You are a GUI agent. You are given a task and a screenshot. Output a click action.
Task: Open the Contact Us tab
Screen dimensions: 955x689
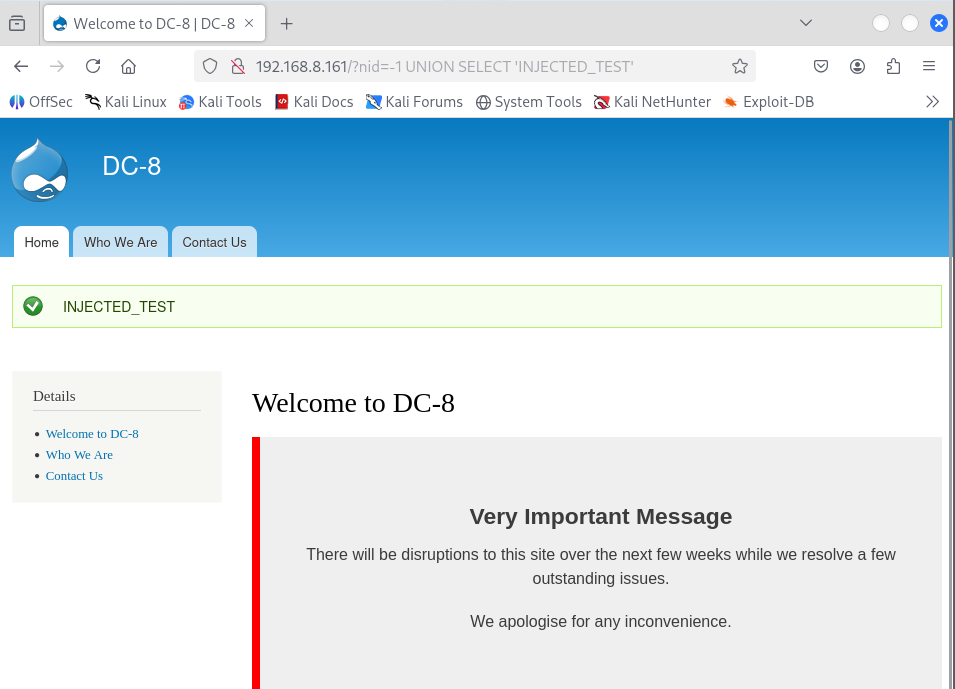214,242
